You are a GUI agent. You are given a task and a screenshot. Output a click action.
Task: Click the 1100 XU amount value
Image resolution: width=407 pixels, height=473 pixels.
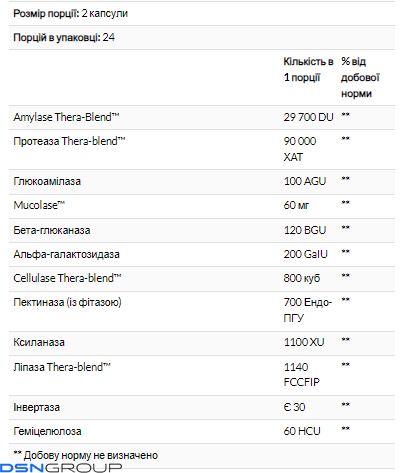click(x=304, y=342)
